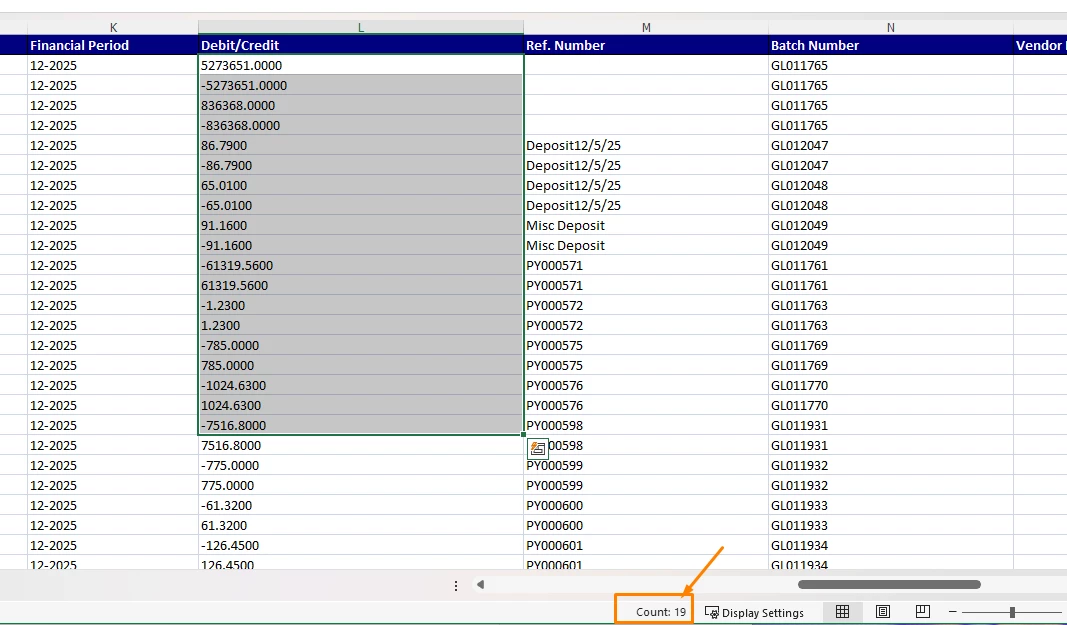Click PY000576 in the 1024.6300 row

(x=555, y=406)
